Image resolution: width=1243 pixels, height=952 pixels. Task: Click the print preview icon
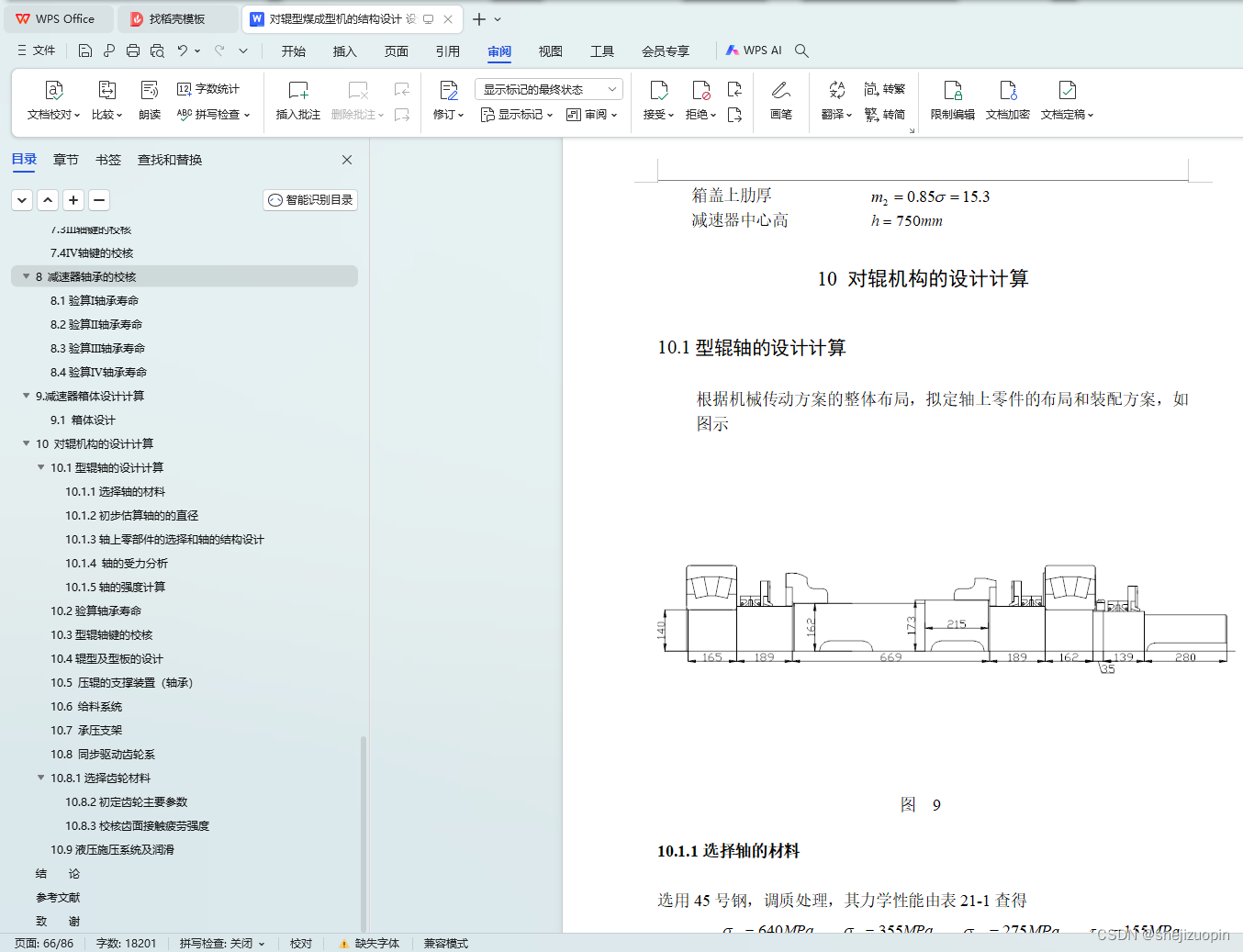point(157,50)
